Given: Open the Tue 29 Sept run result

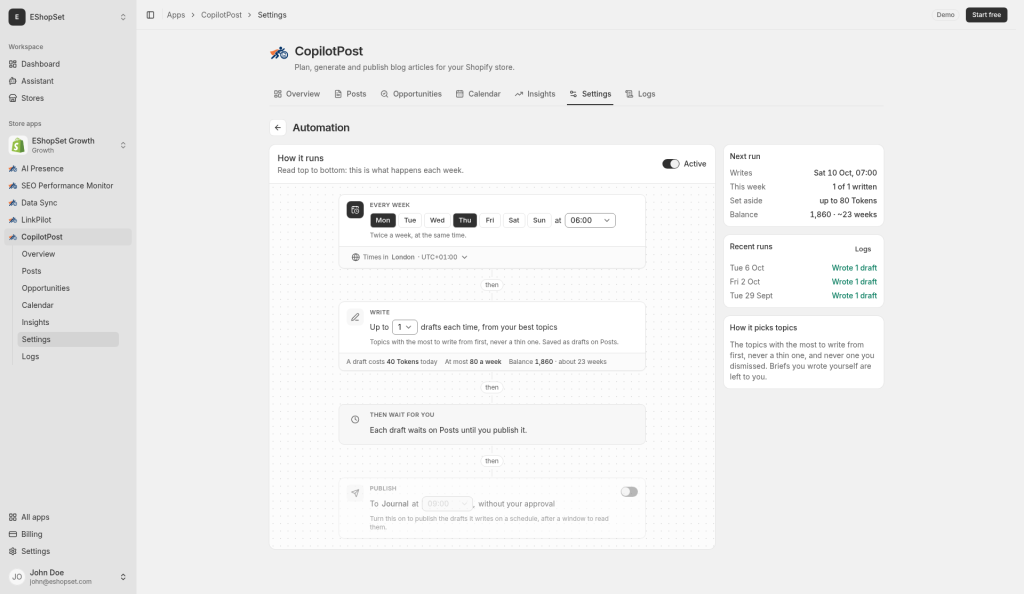Looking at the screenshot, I should [x=854, y=296].
